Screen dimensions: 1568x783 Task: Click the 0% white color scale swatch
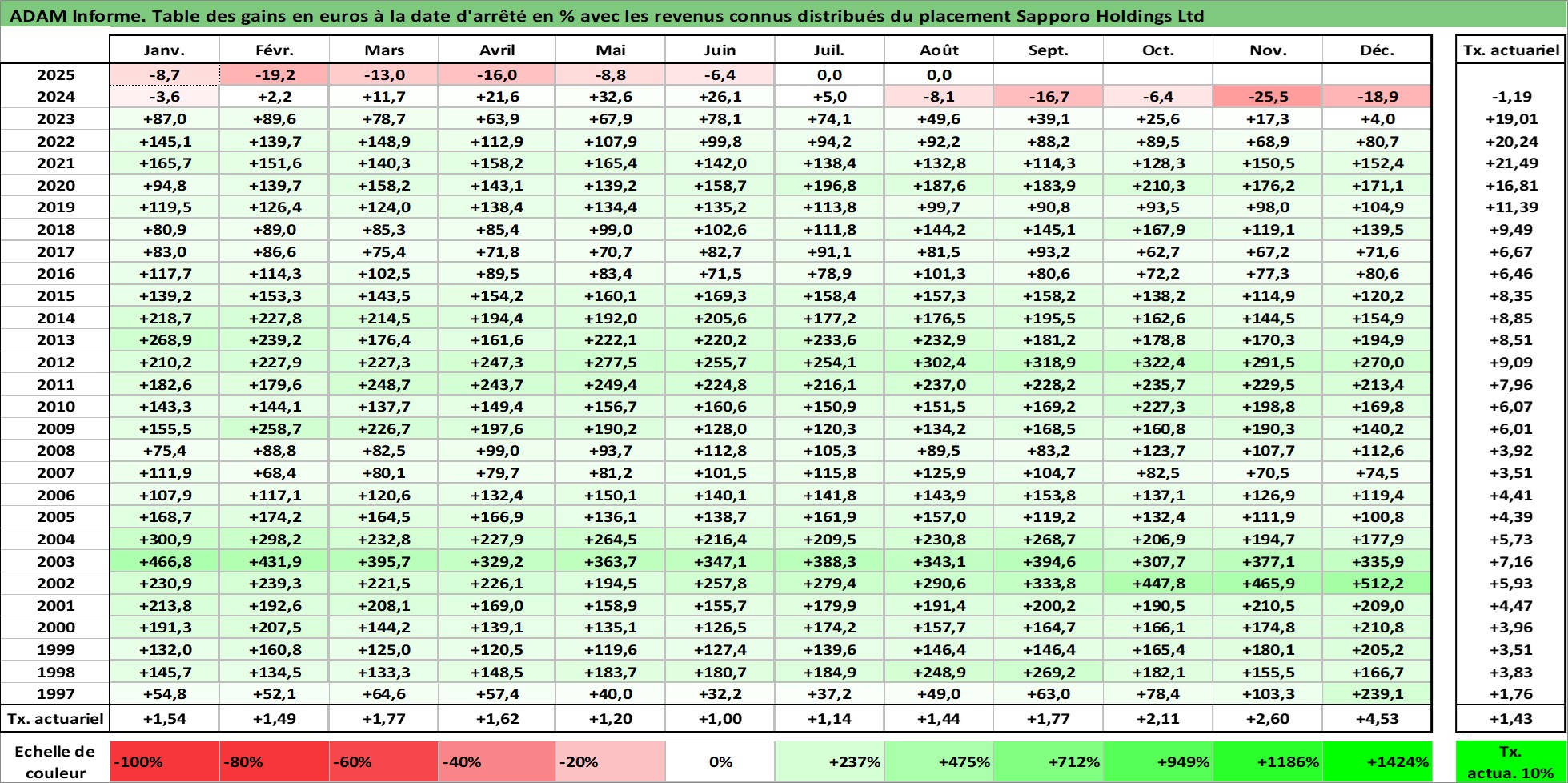coord(720,761)
